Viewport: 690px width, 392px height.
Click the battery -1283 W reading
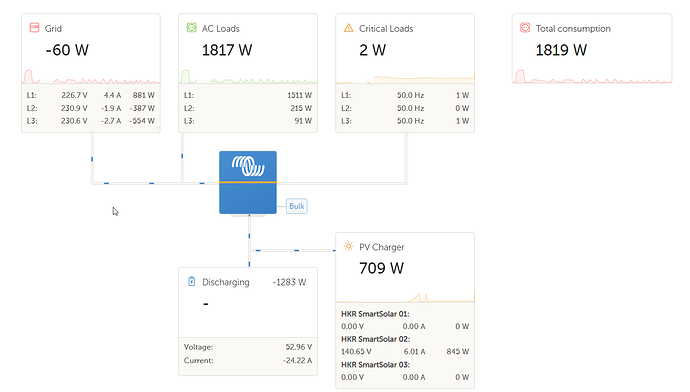[289, 282]
